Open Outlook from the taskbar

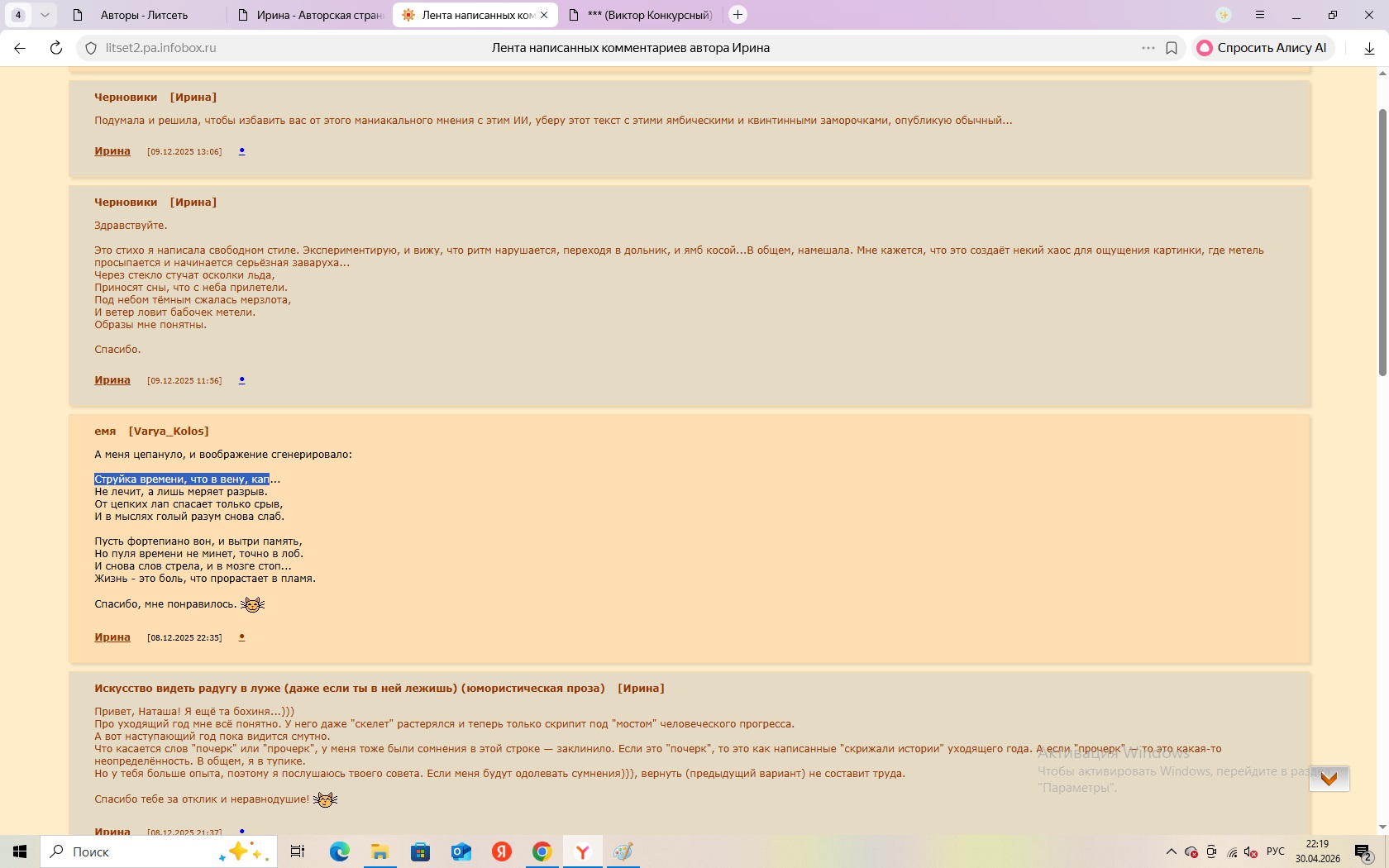click(461, 851)
